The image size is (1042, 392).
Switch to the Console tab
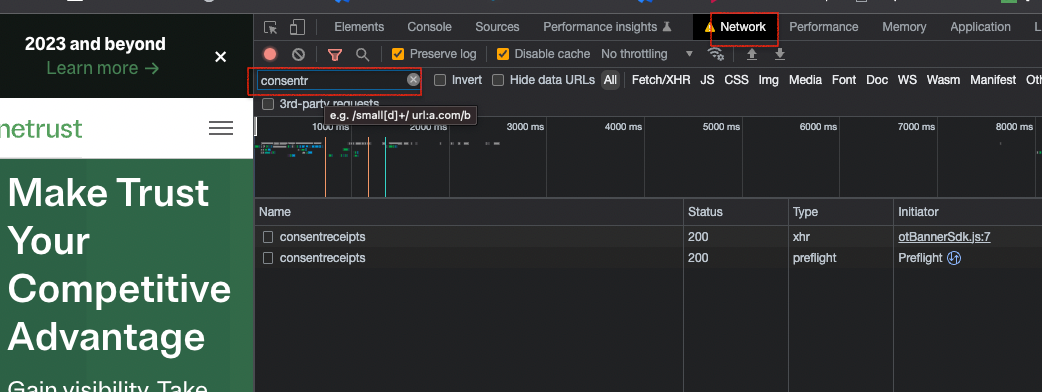coord(429,27)
